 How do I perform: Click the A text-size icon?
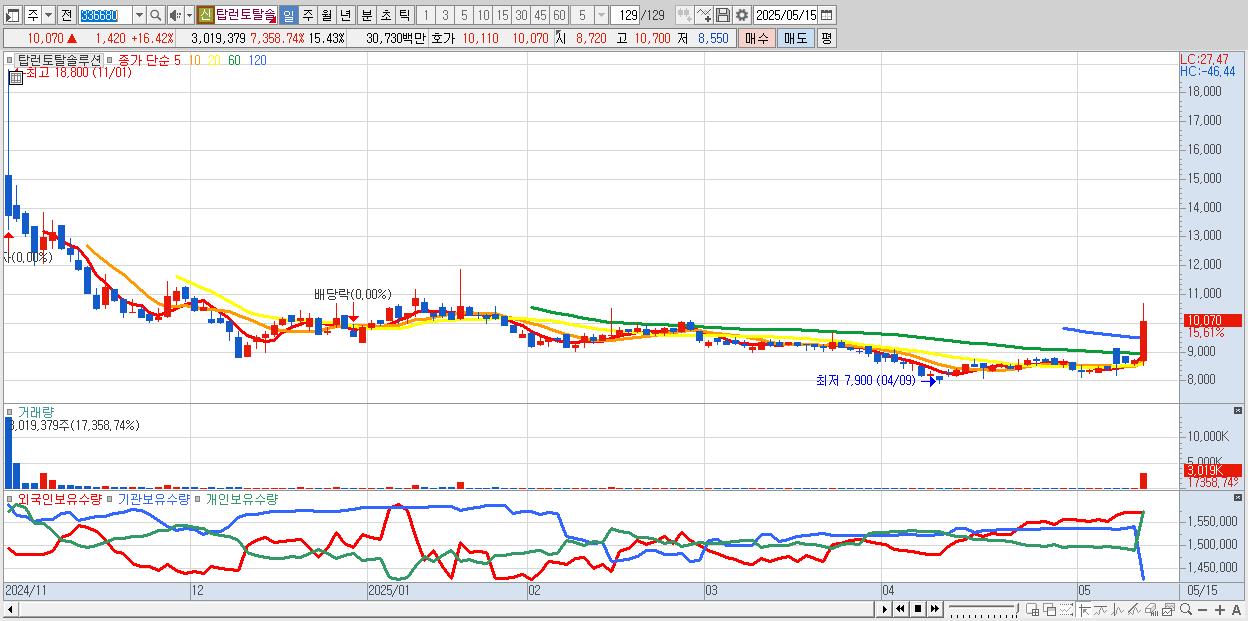click(1237, 609)
